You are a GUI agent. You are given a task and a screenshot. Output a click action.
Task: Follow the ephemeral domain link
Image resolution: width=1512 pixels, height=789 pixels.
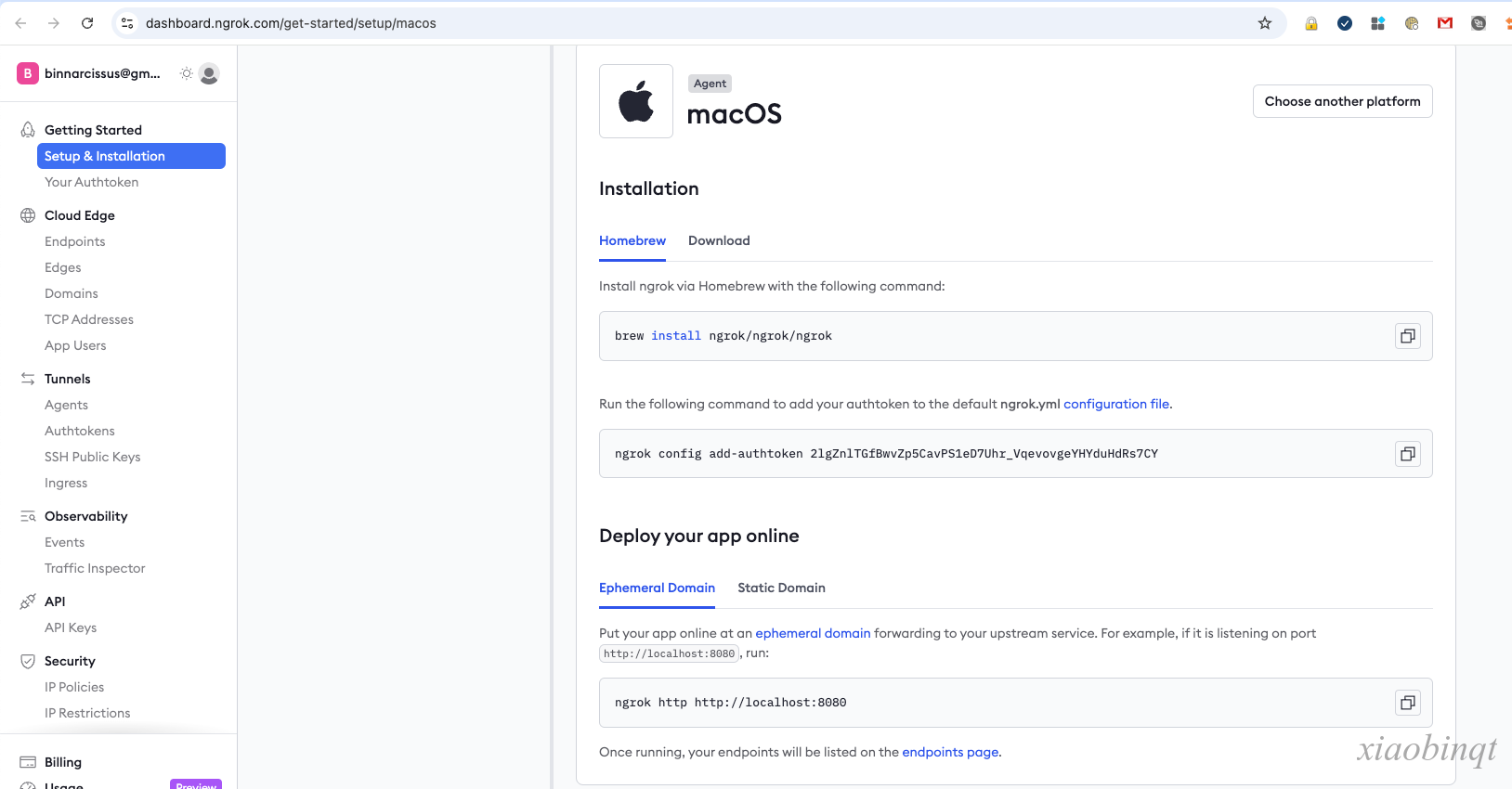click(x=813, y=633)
